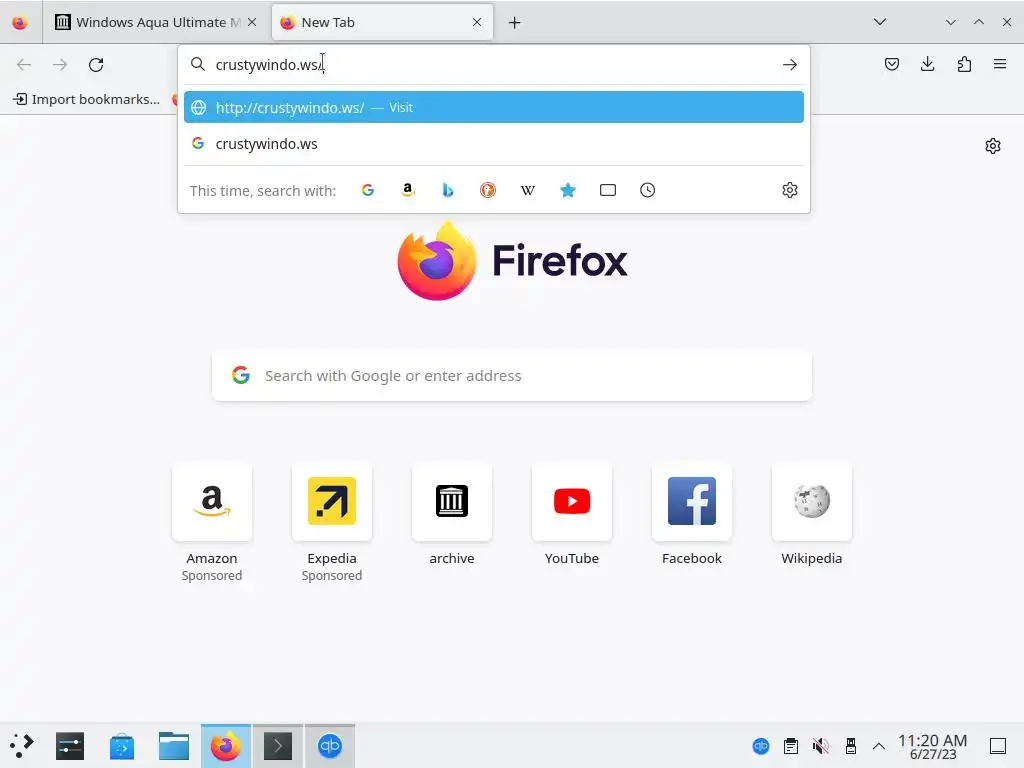Search this time with Google icon

coord(368,190)
